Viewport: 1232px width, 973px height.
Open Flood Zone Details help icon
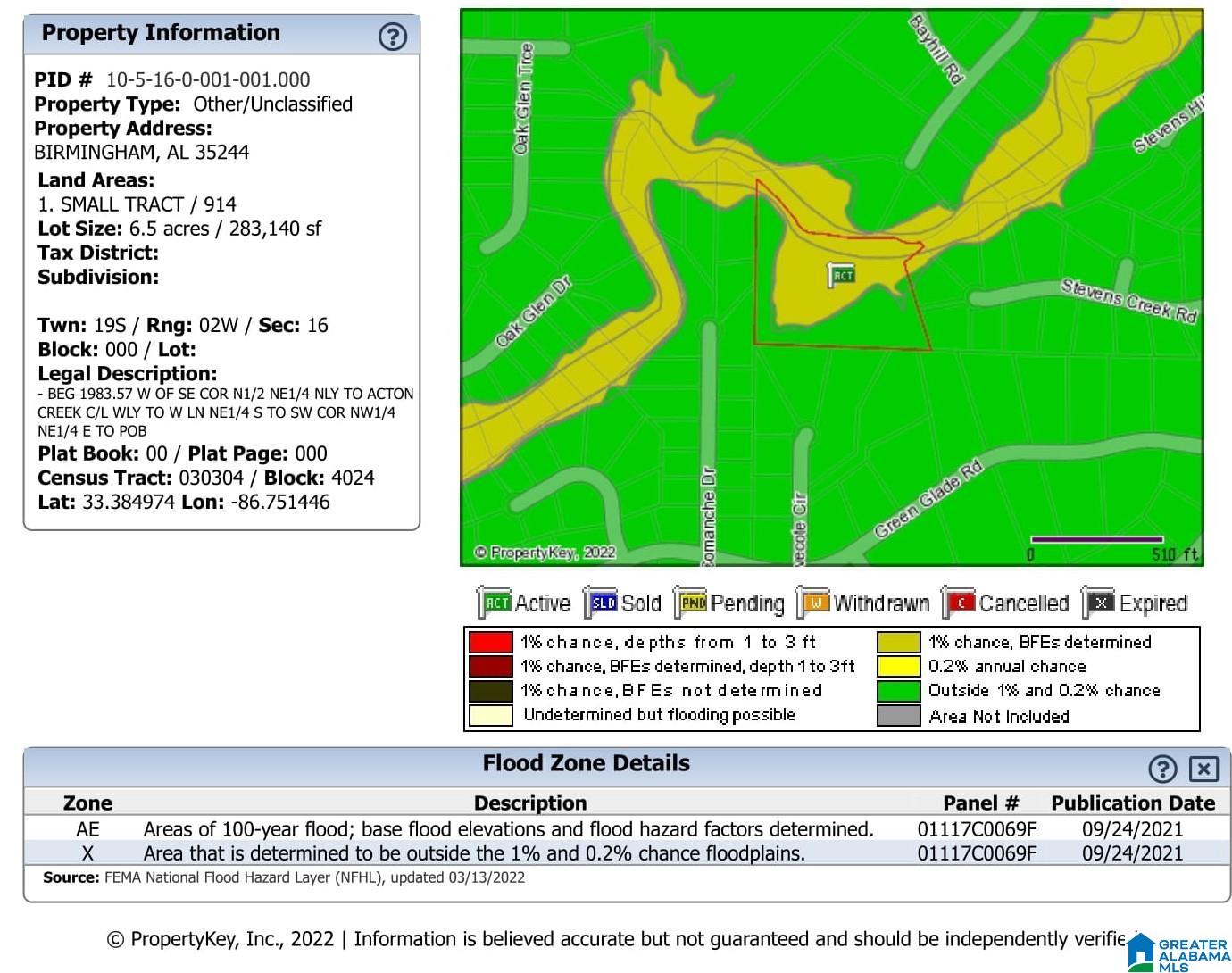point(1162,769)
